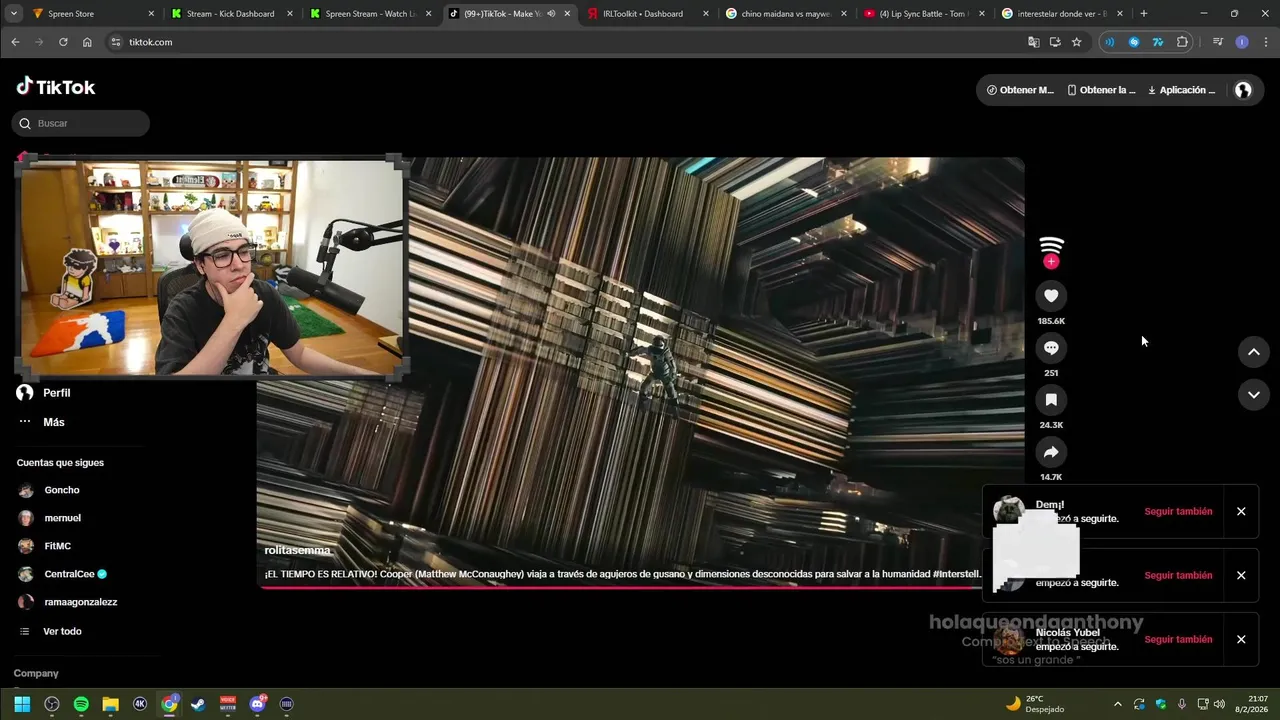Viewport: 1280px width, 720px height.
Task: Follow the creator with the red plus badge
Action: (1051, 262)
